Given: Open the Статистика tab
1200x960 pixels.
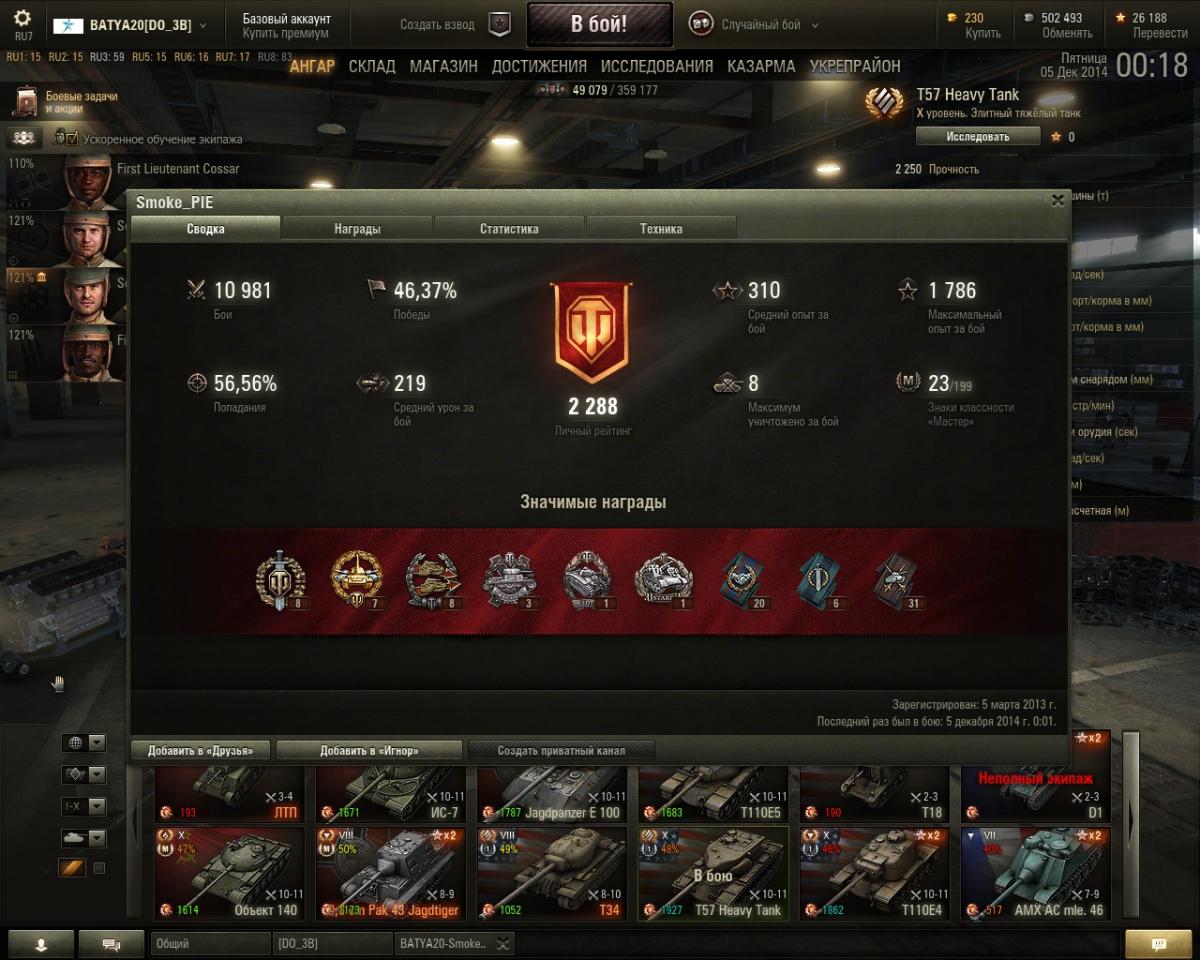Looking at the screenshot, I should click(509, 229).
